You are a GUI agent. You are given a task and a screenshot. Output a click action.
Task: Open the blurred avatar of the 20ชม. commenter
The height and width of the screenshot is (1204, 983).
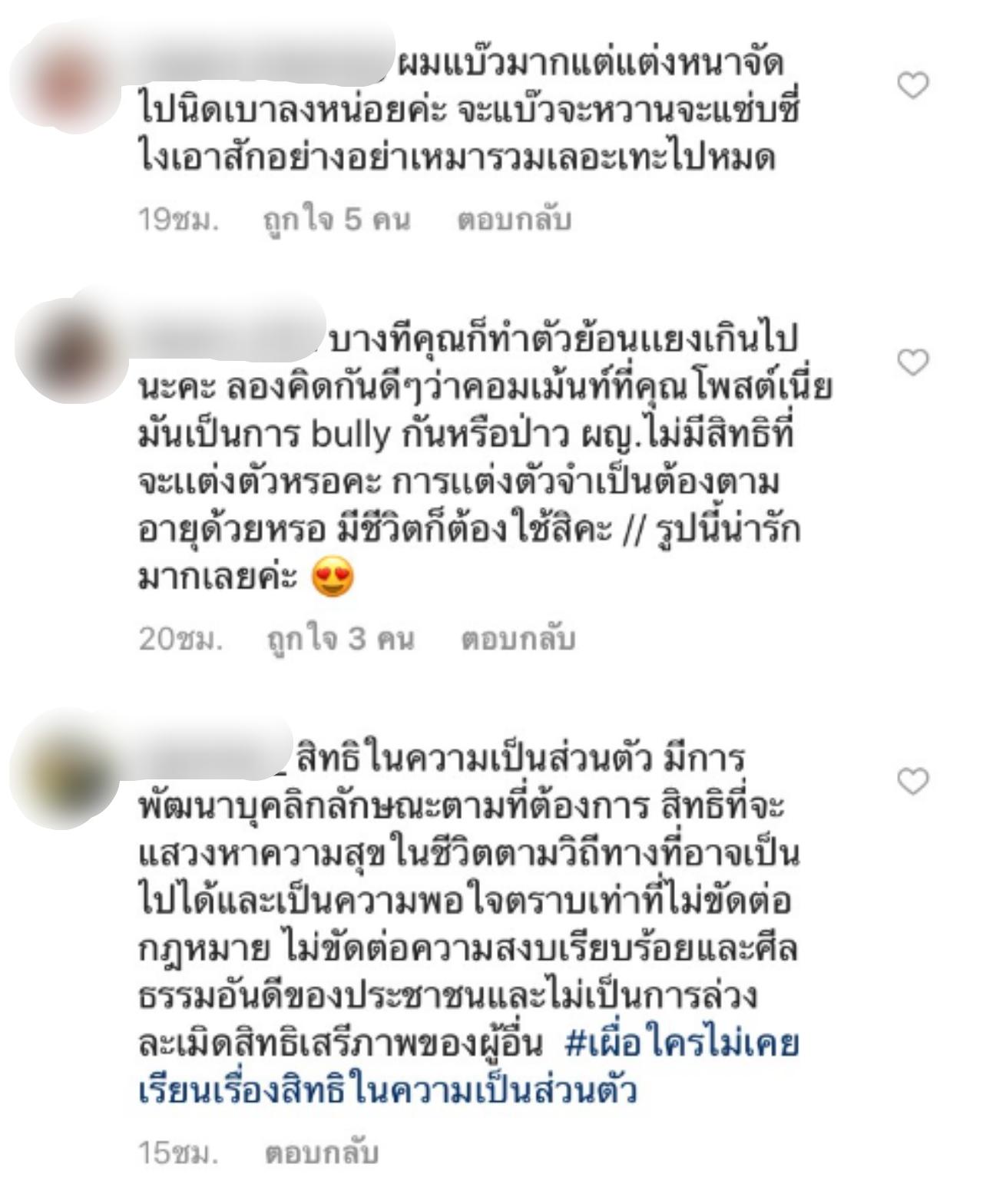coord(71,352)
